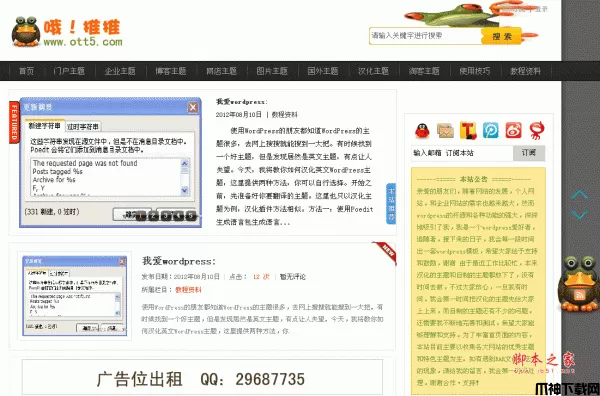Click the 本站公告 notice heading
Image resolution: width=600 pixels, height=396 pixels.
tap(474, 179)
